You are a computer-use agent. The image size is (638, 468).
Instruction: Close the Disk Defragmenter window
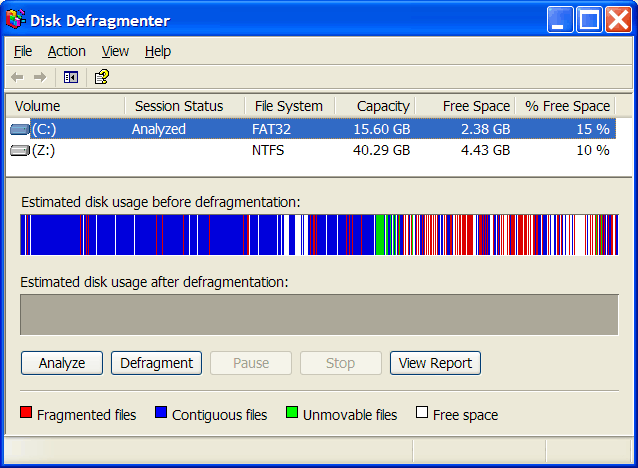point(618,19)
